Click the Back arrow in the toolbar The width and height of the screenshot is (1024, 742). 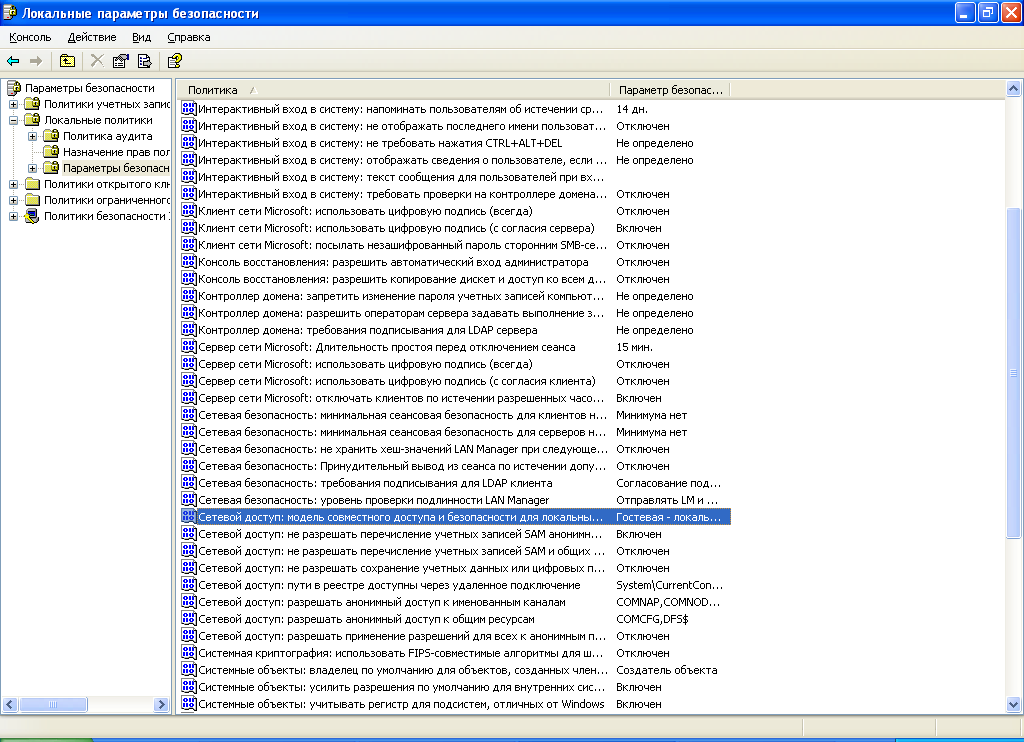[x=13, y=61]
